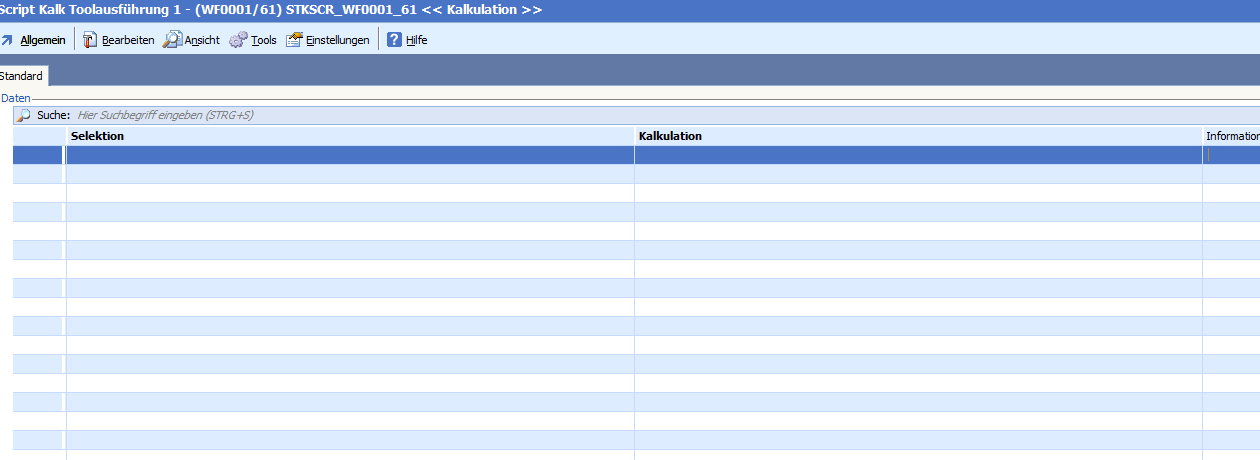
Task: Click the highlighted first row's Kalkulation cell
Action: point(918,155)
